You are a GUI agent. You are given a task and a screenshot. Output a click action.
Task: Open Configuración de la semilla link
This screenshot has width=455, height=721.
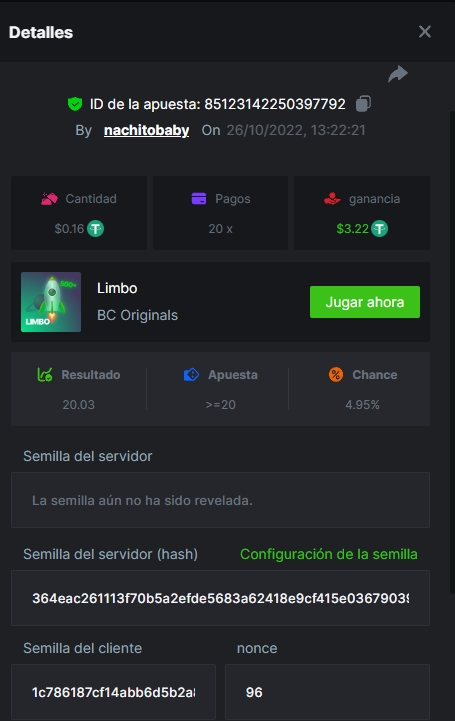point(329,554)
